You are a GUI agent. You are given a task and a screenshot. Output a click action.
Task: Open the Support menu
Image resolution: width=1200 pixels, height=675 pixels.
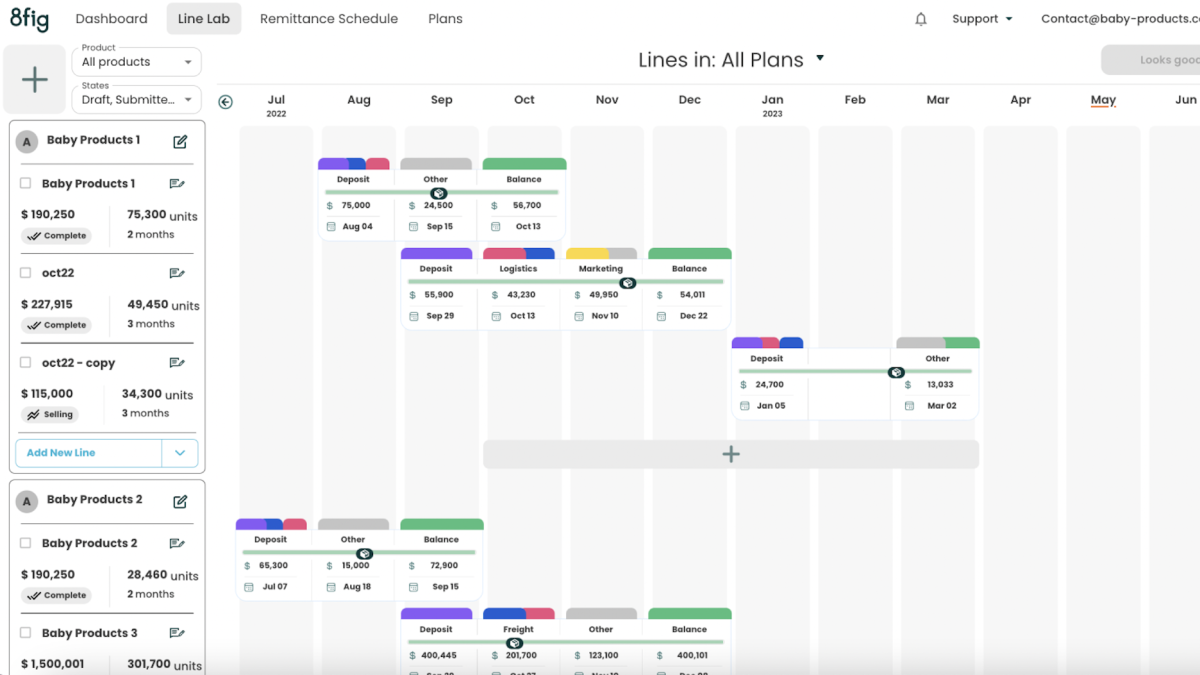982,19
